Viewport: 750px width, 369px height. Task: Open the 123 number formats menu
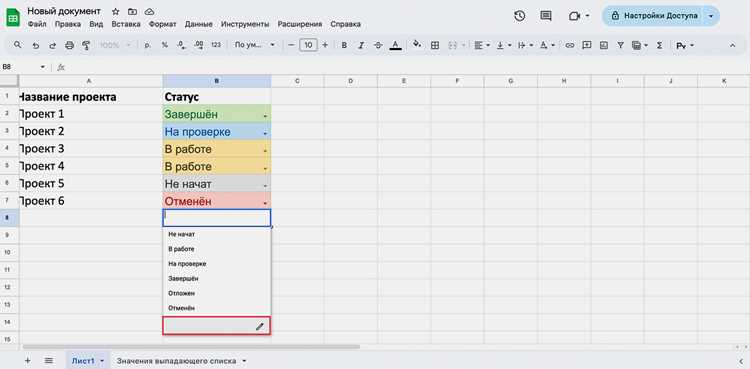pyautogui.click(x=216, y=45)
